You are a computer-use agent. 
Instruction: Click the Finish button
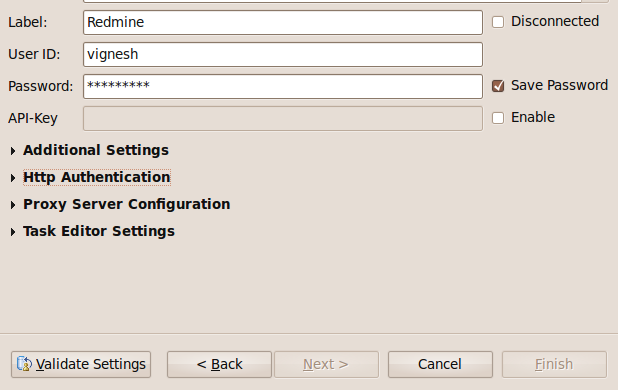(554, 364)
